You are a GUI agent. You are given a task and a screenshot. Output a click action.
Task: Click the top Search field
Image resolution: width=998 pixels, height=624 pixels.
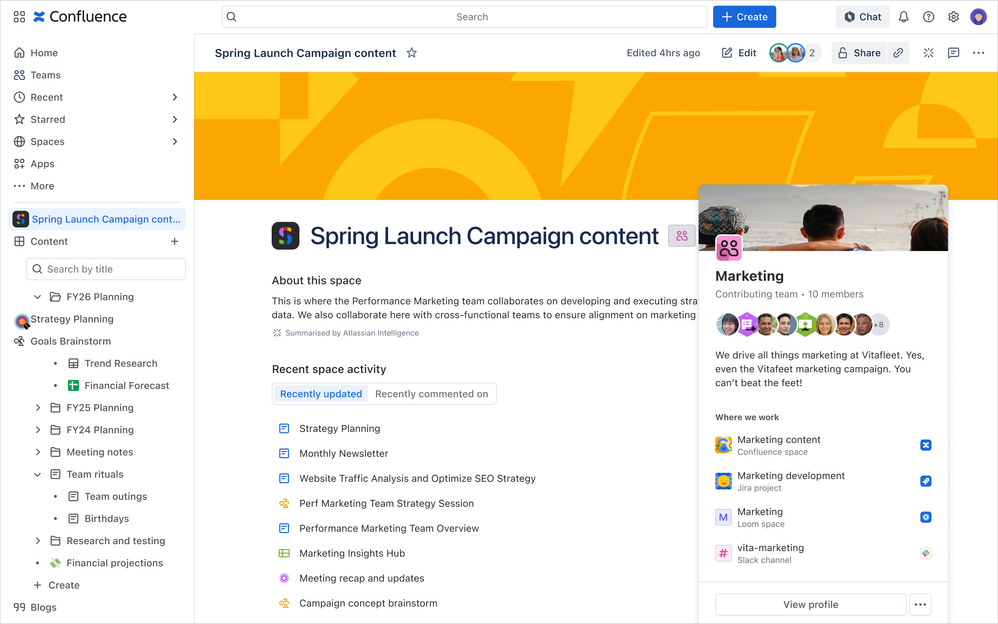(x=465, y=17)
